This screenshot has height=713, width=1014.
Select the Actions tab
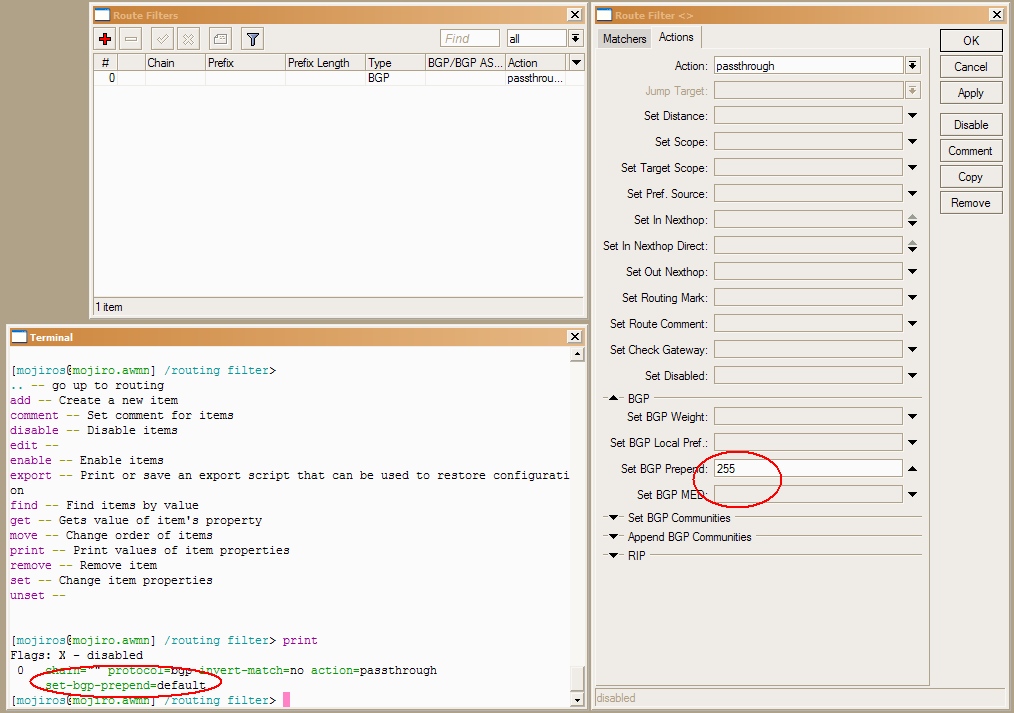(676, 38)
